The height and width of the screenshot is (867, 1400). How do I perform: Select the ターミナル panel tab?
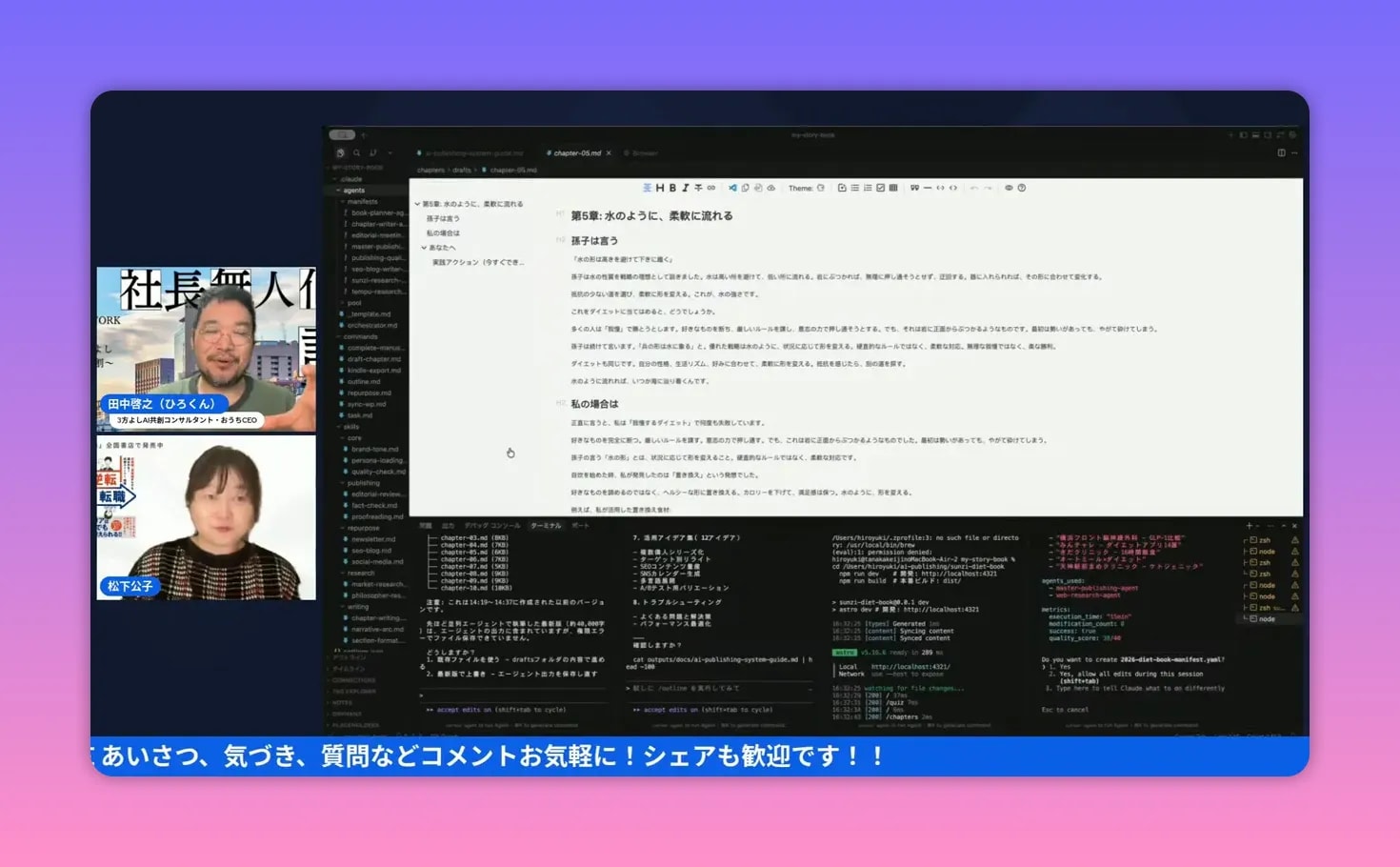point(546,526)
